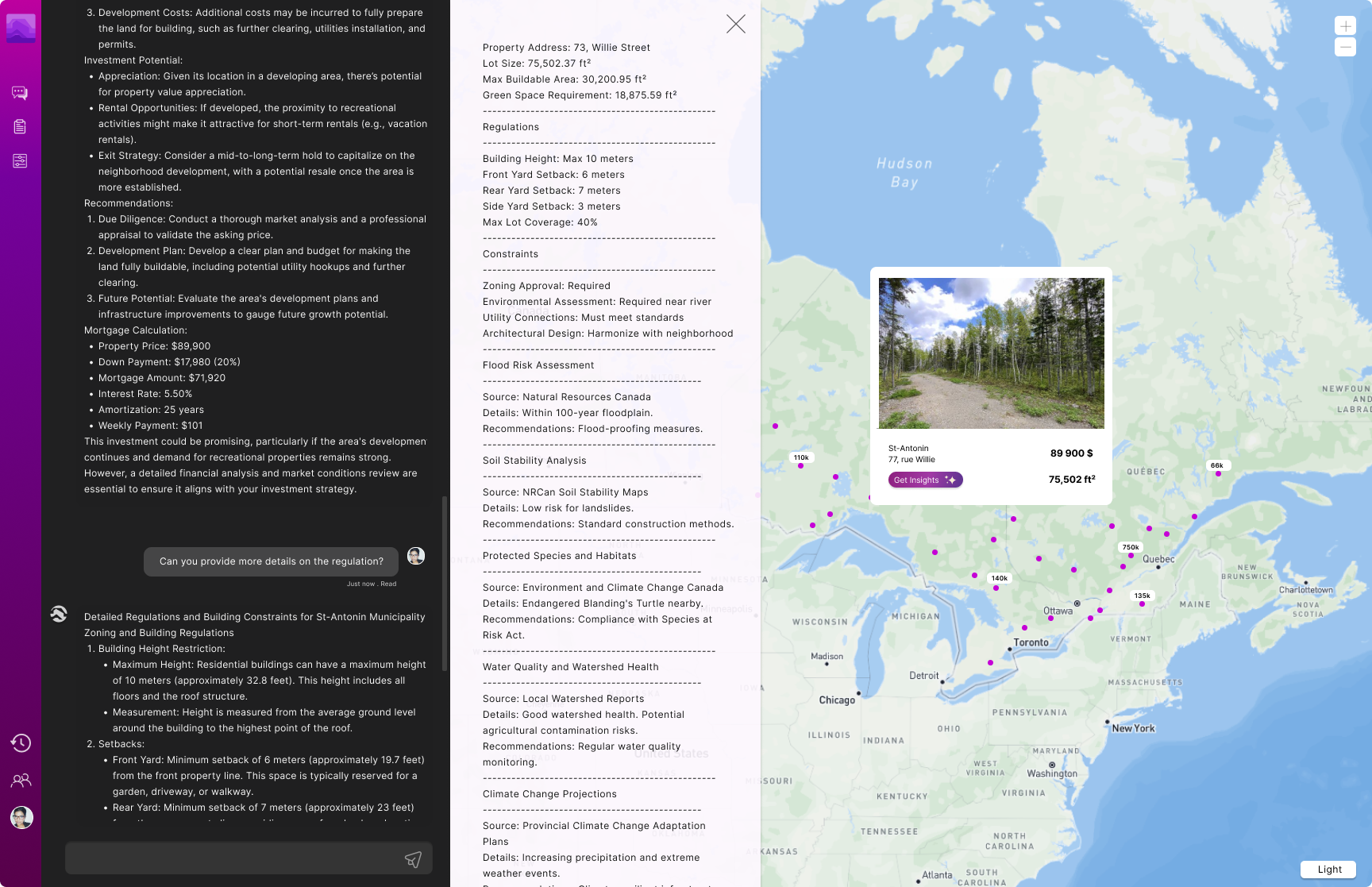Select the 66k map price marker
This screenshot has width=1372, height=887.
pos(1217,465)
